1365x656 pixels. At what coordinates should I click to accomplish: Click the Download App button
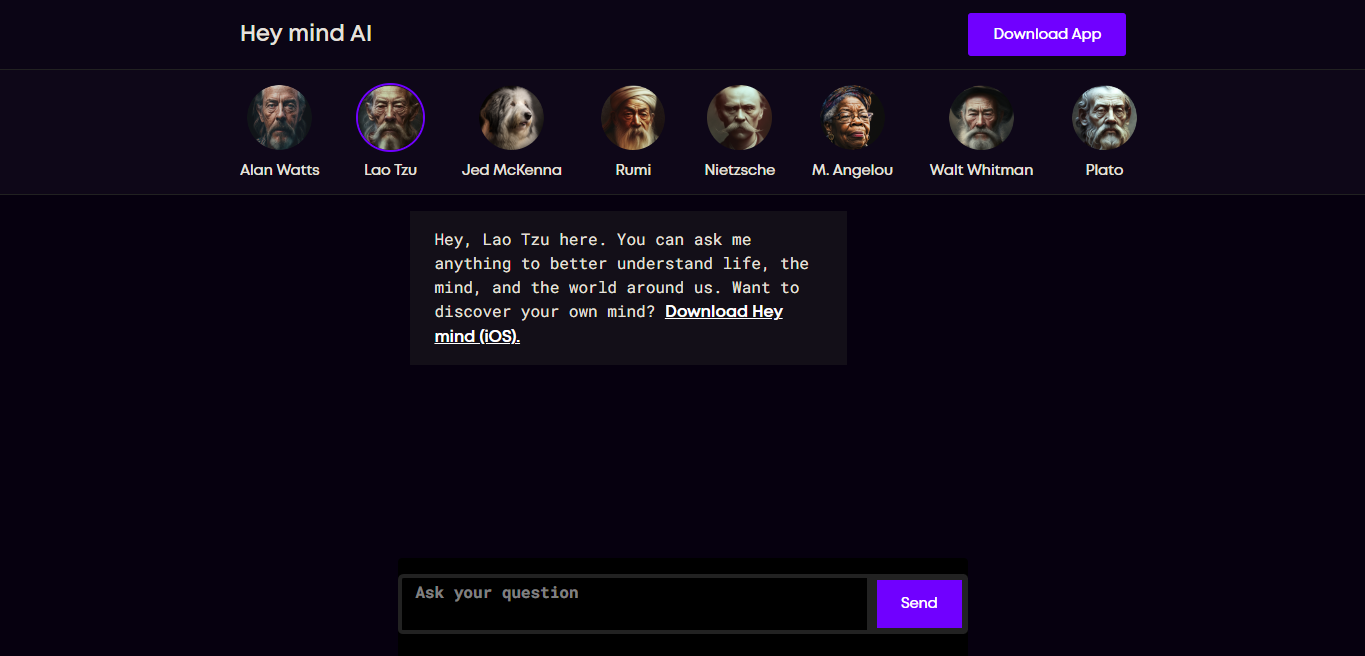click(1047, 34)
